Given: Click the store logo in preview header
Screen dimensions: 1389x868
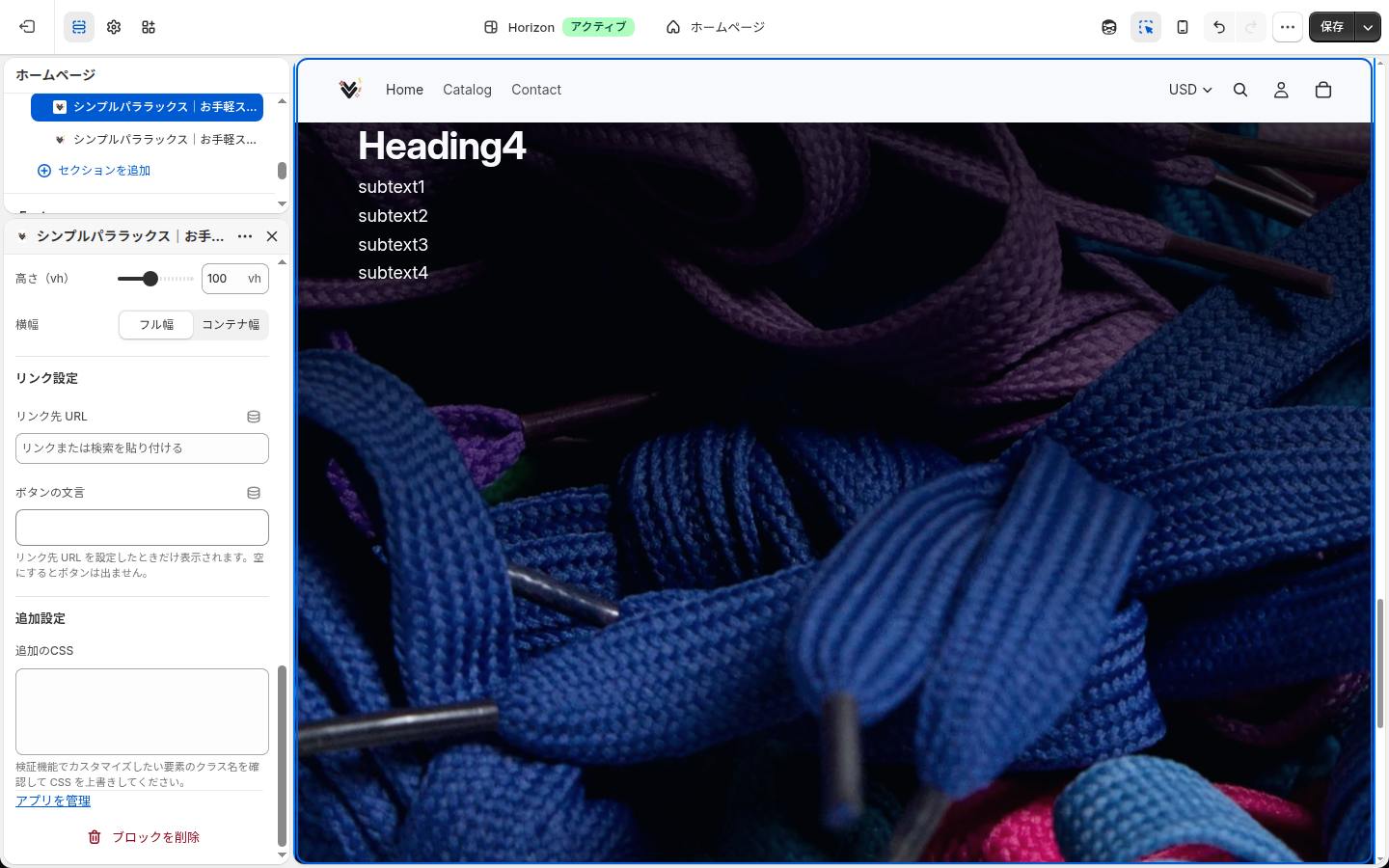Looking at the screenshot, I should [x=350, y=90].
